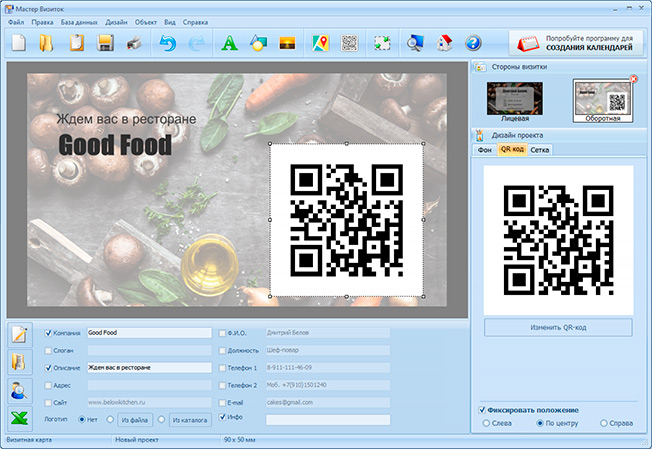Add text with green A icon
This screenshot has width=652, height=449.
click(230, 43)
